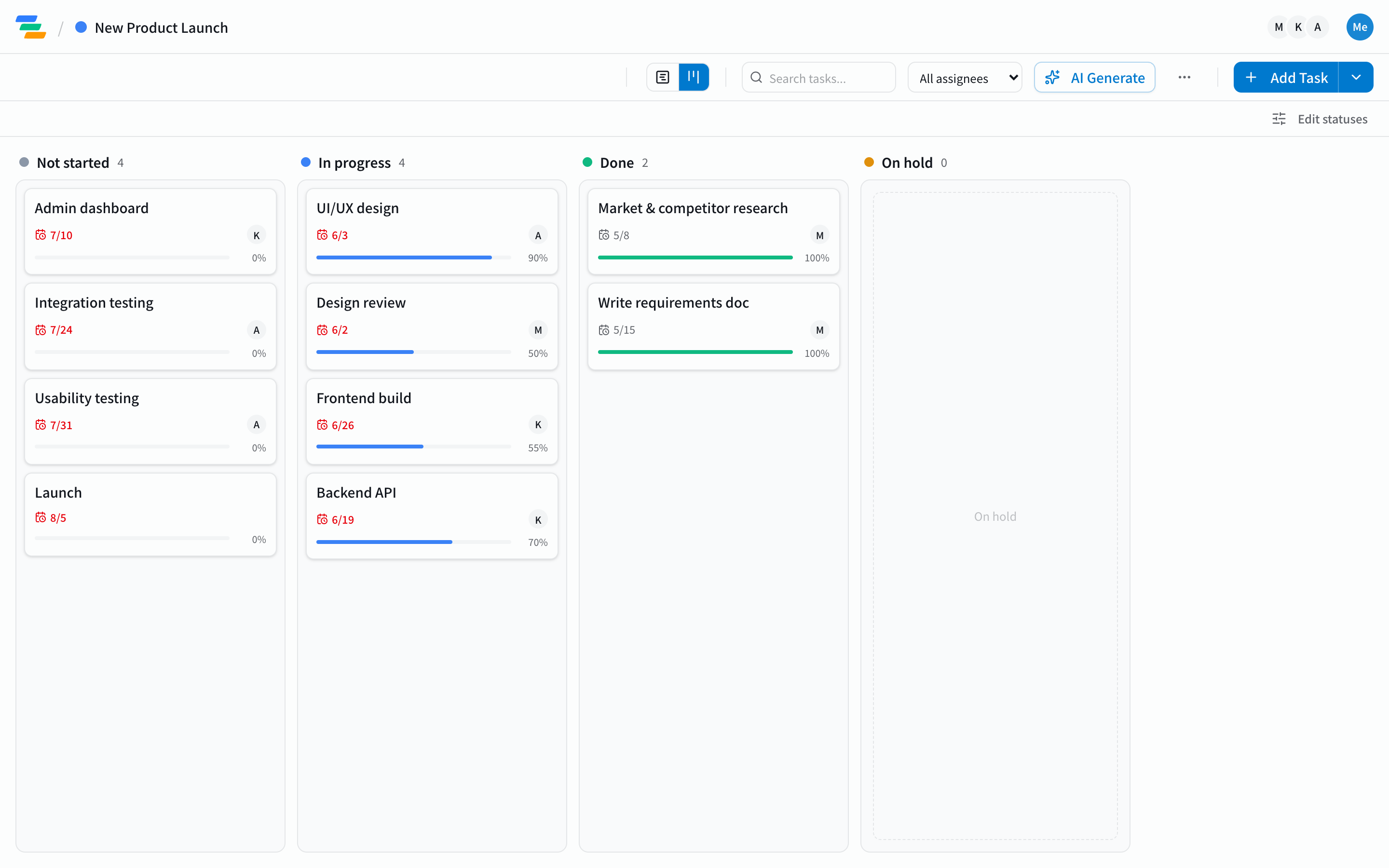Click the A member avatar in the header
Screen dimensions: 1389x868
pos(1318,27)
